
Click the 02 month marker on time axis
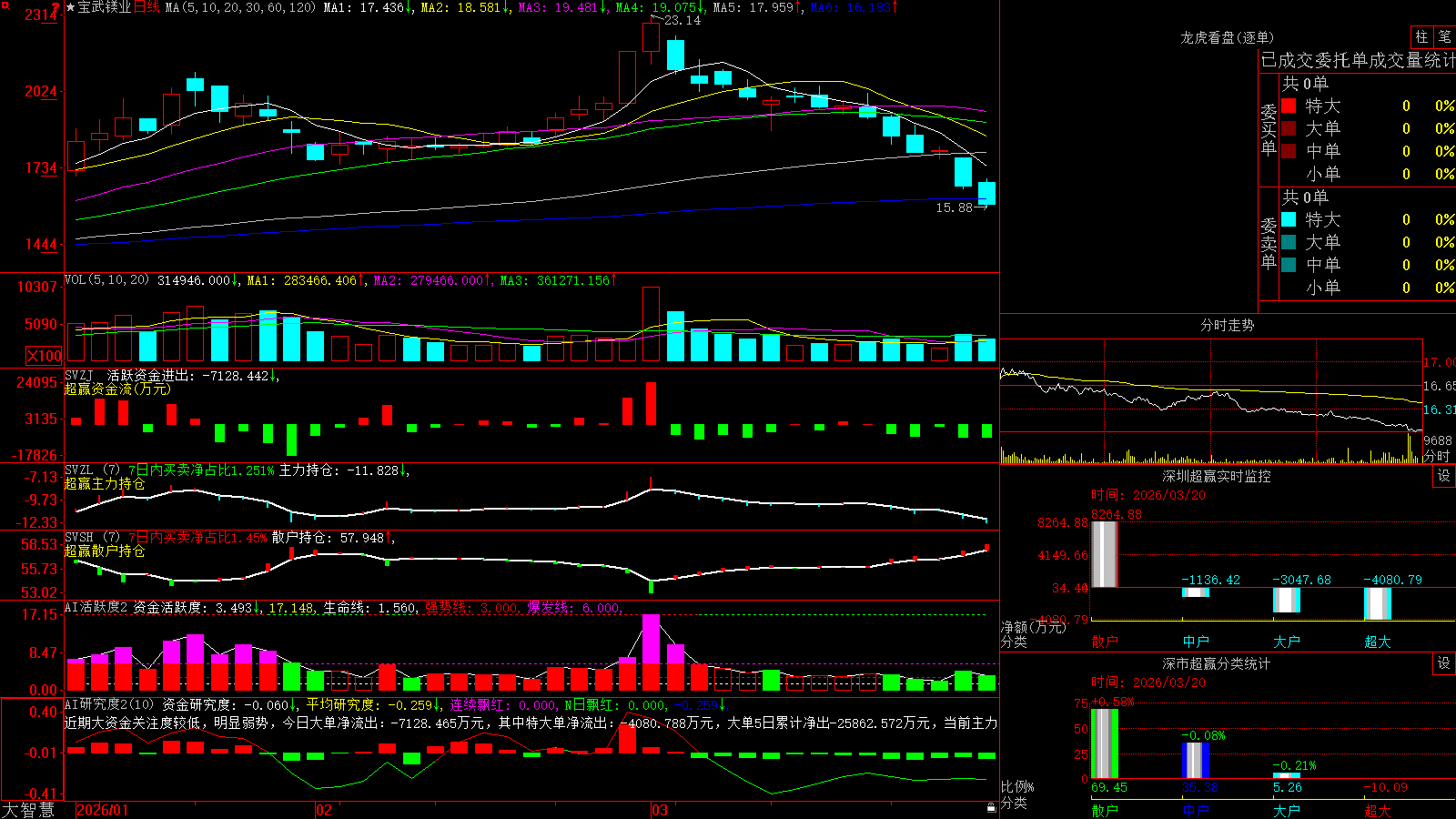324,810
